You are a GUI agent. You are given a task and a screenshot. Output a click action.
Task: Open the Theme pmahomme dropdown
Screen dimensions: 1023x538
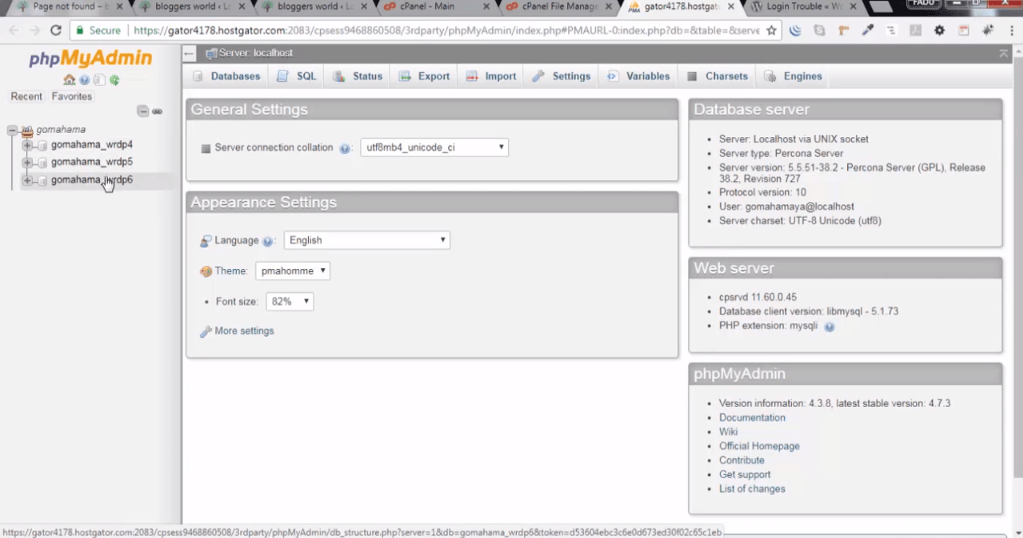pos(292,271)
